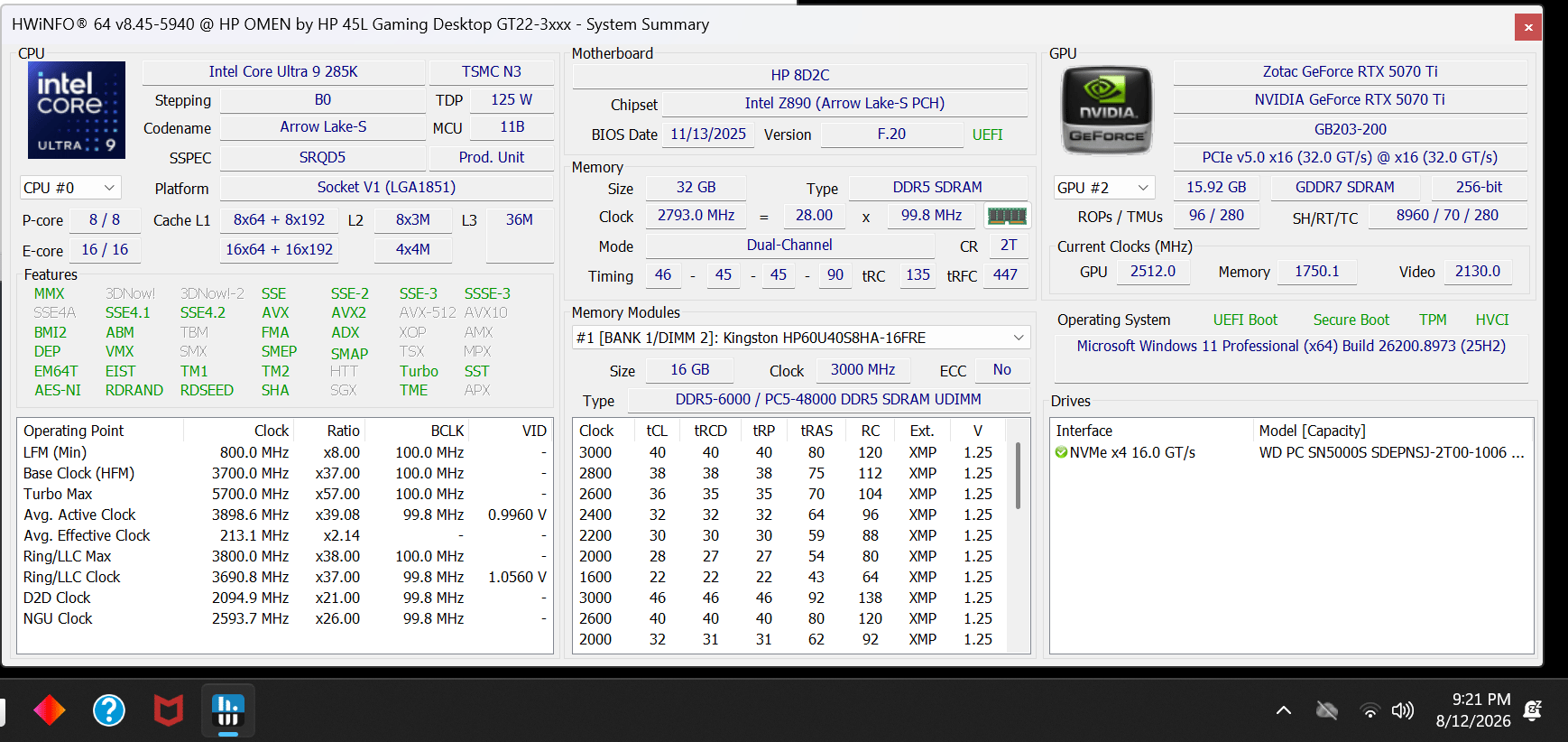Click the HP 8D2C motherboard field
1568x742 pixels.
click(800, 75)
